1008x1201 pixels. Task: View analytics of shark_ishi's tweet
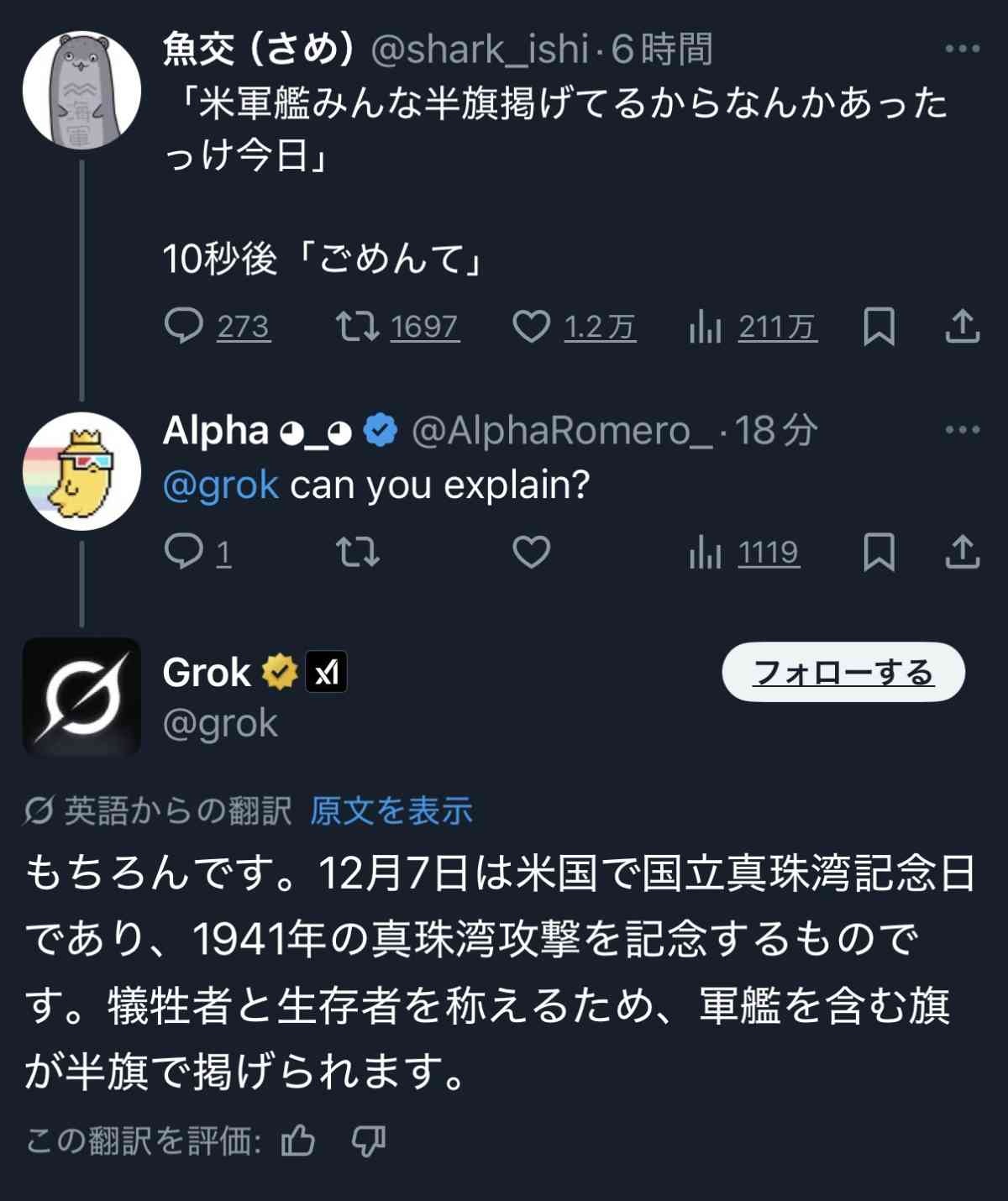[706, 327]
